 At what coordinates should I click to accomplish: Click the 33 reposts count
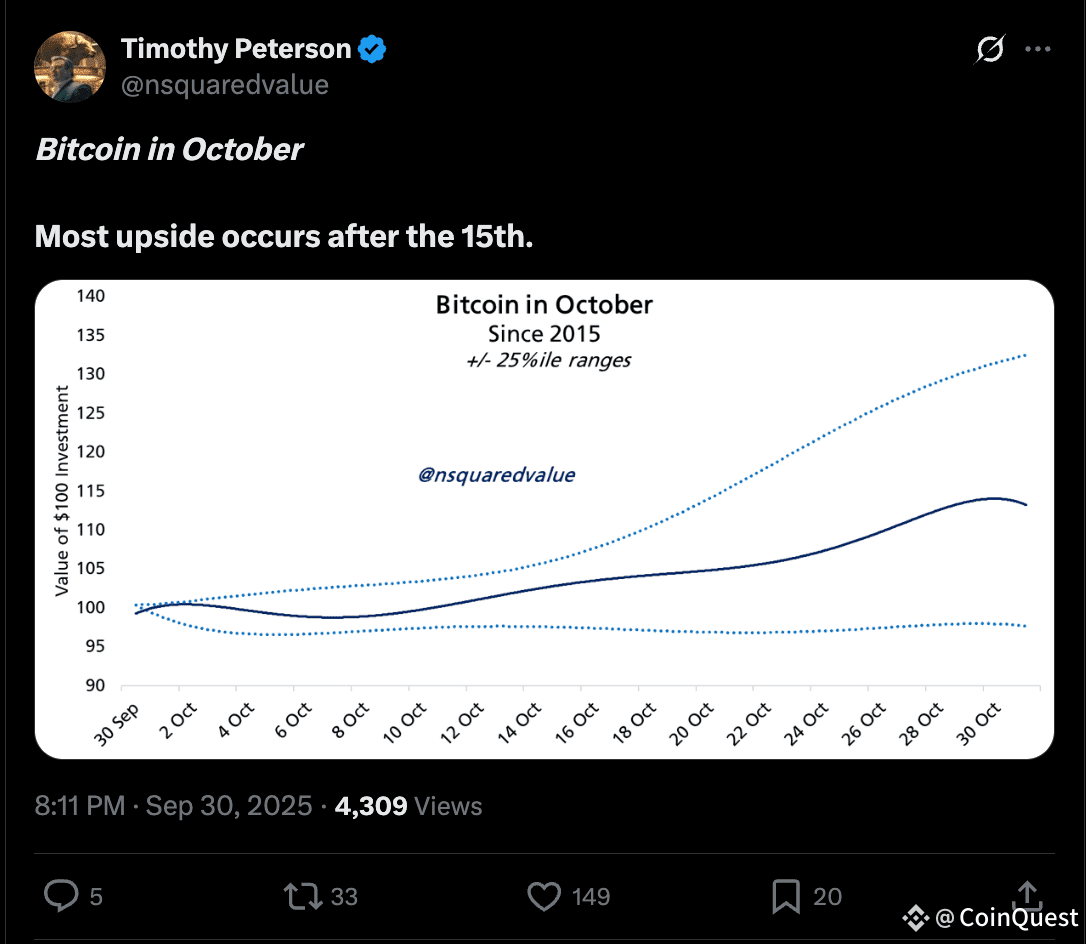pos(344,897)
